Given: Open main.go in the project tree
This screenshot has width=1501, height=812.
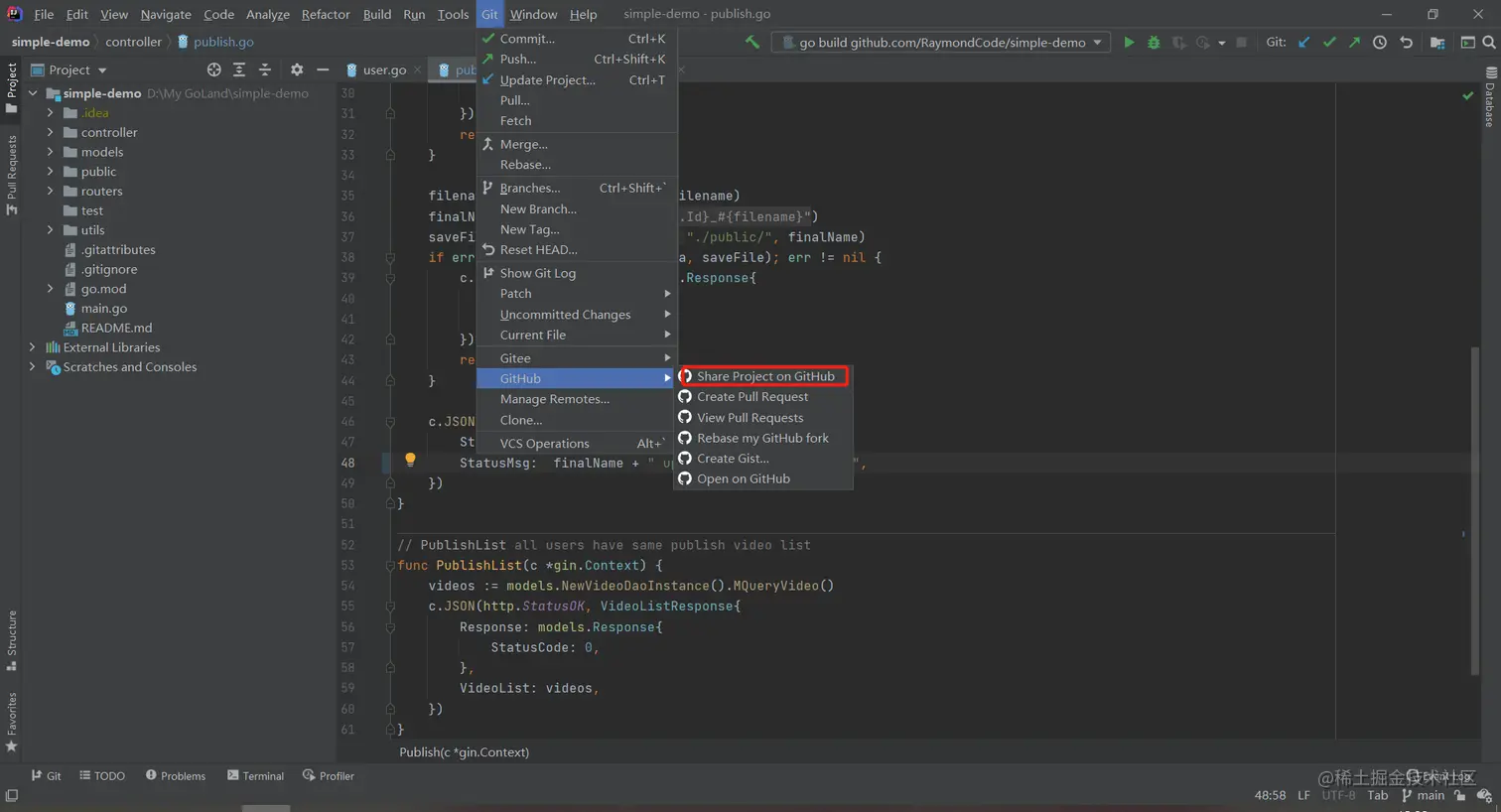Looking at the screenshot, I should point(103,308).
